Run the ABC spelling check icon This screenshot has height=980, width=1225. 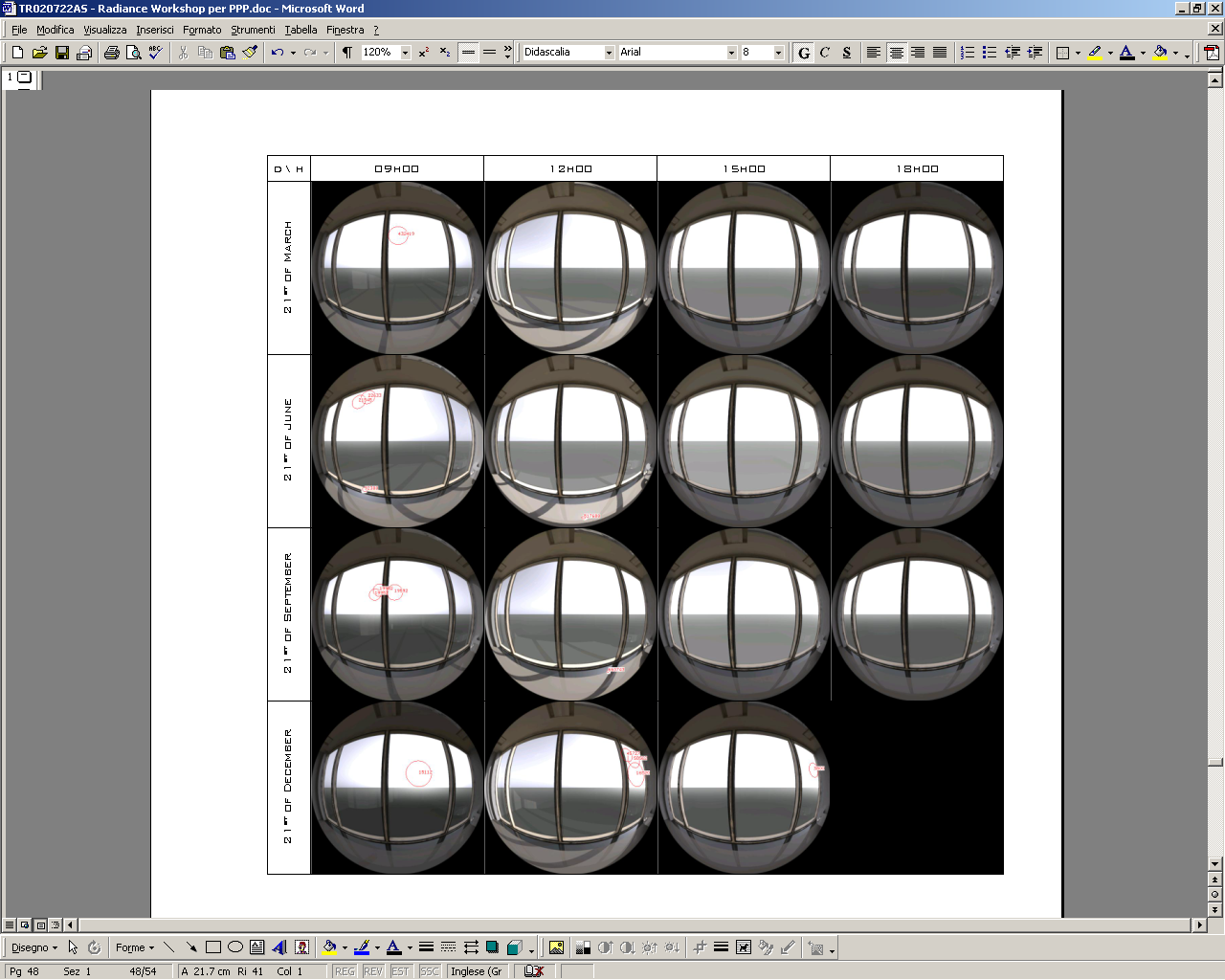[155, 53]
